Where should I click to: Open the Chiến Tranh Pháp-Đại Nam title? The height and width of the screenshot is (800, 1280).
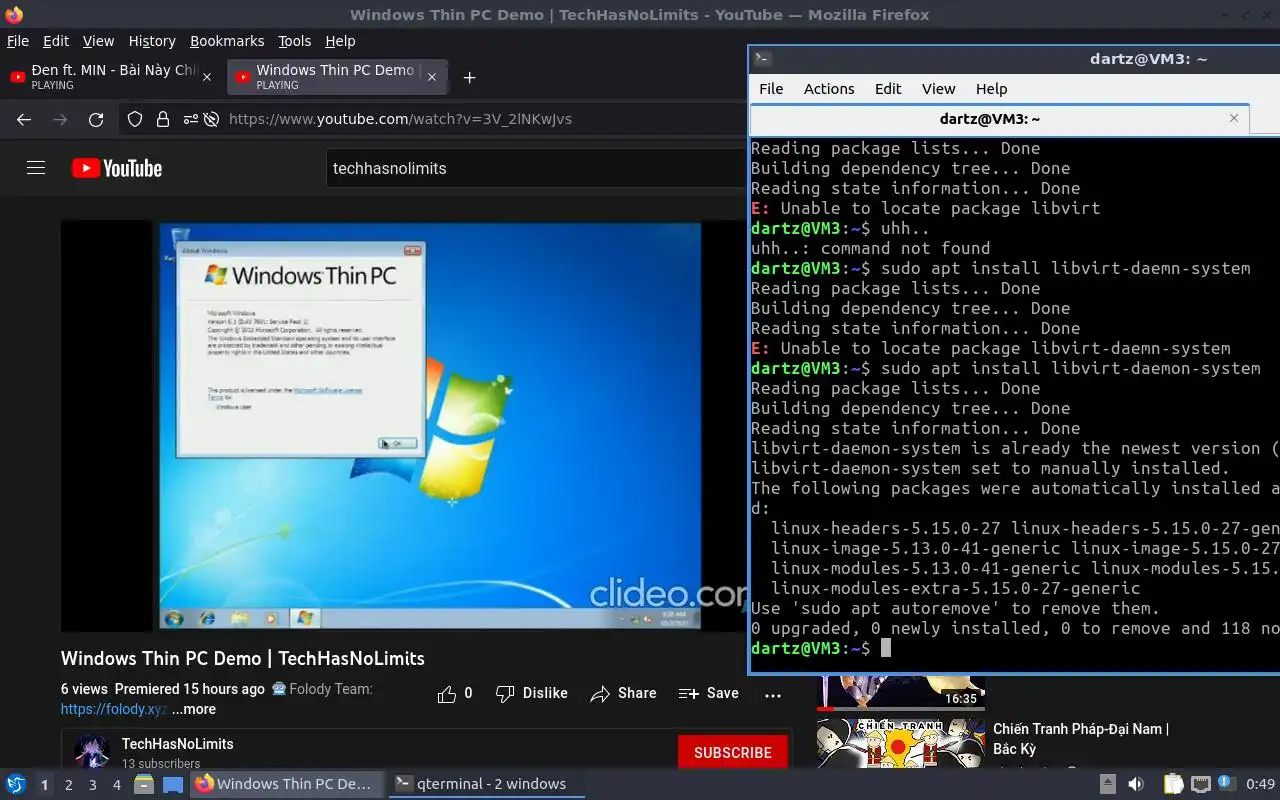point(1081,739)
